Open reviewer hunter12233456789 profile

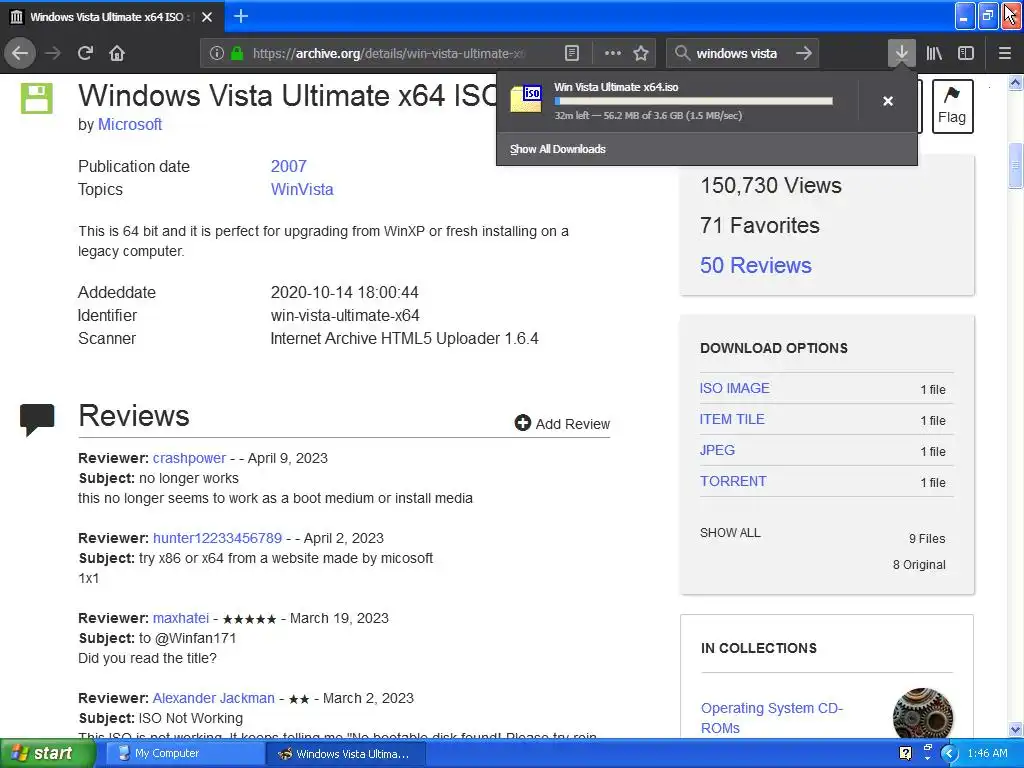217,538
